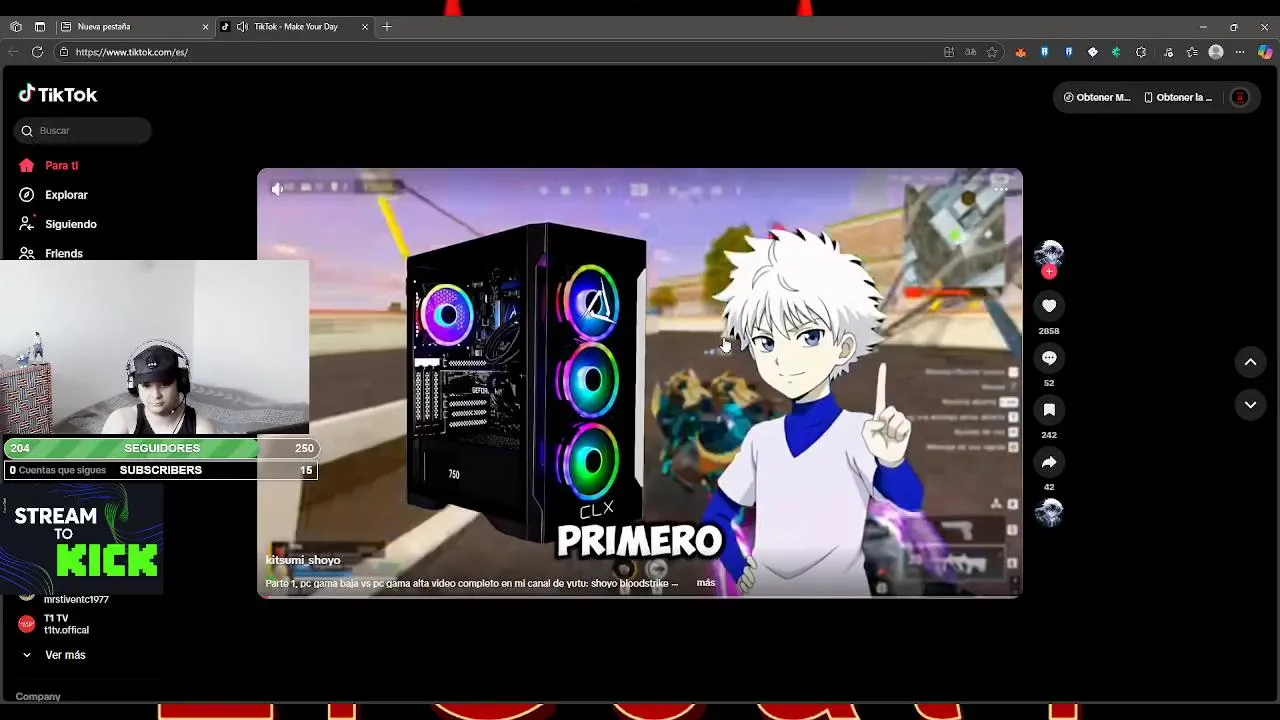The width and height of the screenshot is (1280, 720).
Task: Go to previous video with up arrow
Action: tap(1250, 363)
